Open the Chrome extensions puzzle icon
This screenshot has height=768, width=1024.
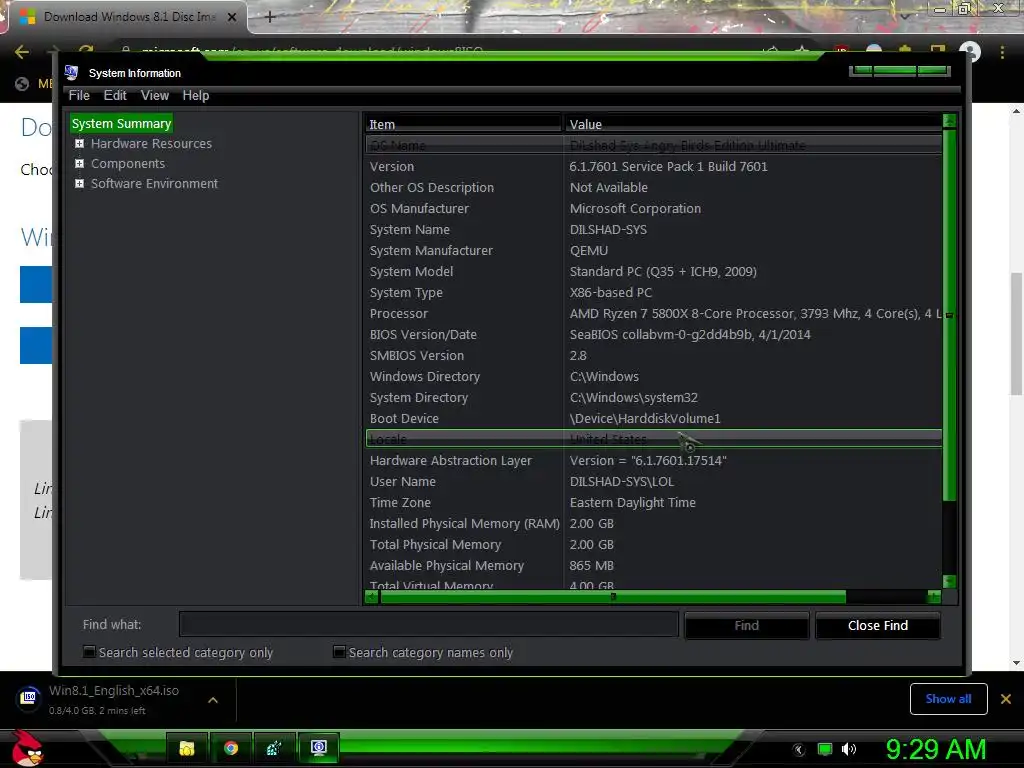pos(905,50)
